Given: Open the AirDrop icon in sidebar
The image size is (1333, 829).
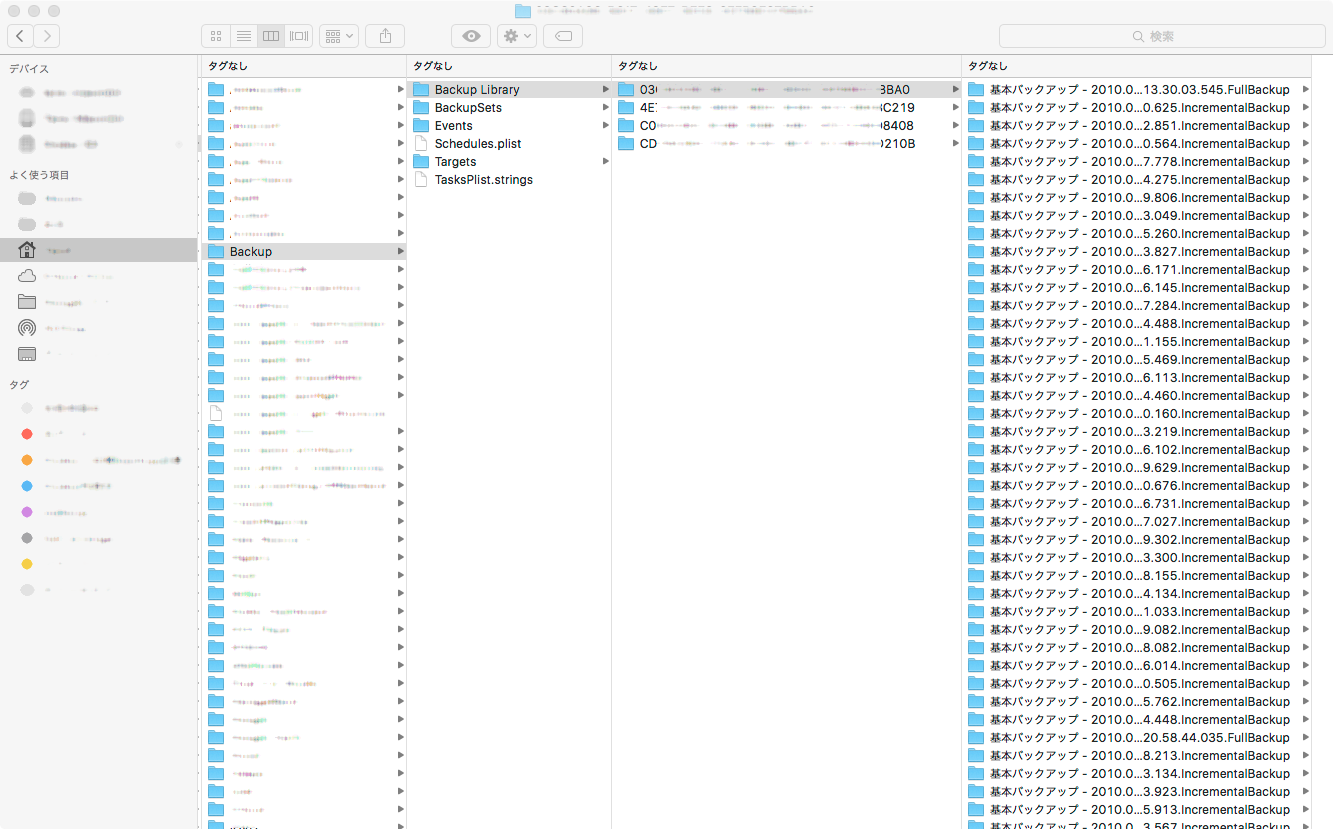Looking at the screenshot, I should [x=27, y=328].
